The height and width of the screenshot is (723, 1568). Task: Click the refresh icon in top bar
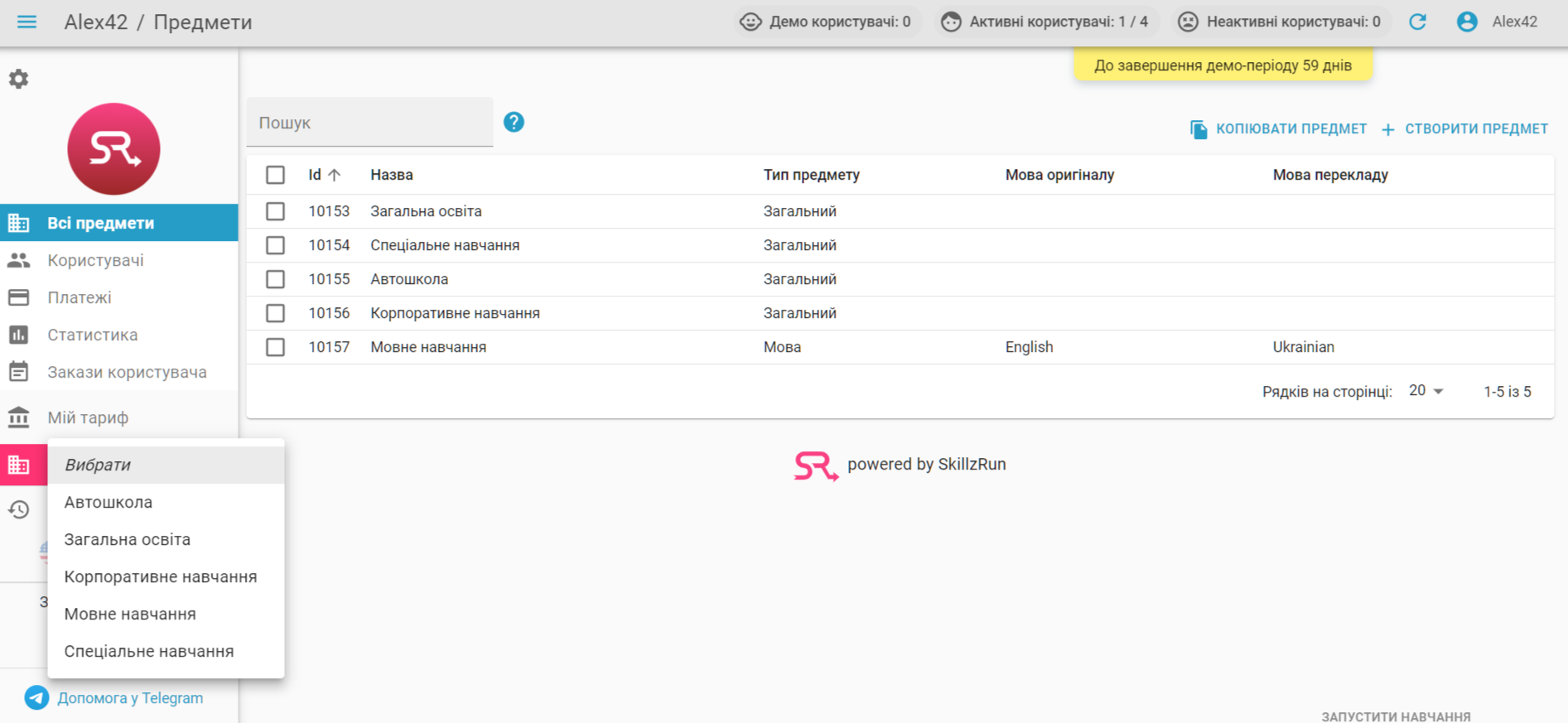pyautogui.click(x=1417, y=22)
